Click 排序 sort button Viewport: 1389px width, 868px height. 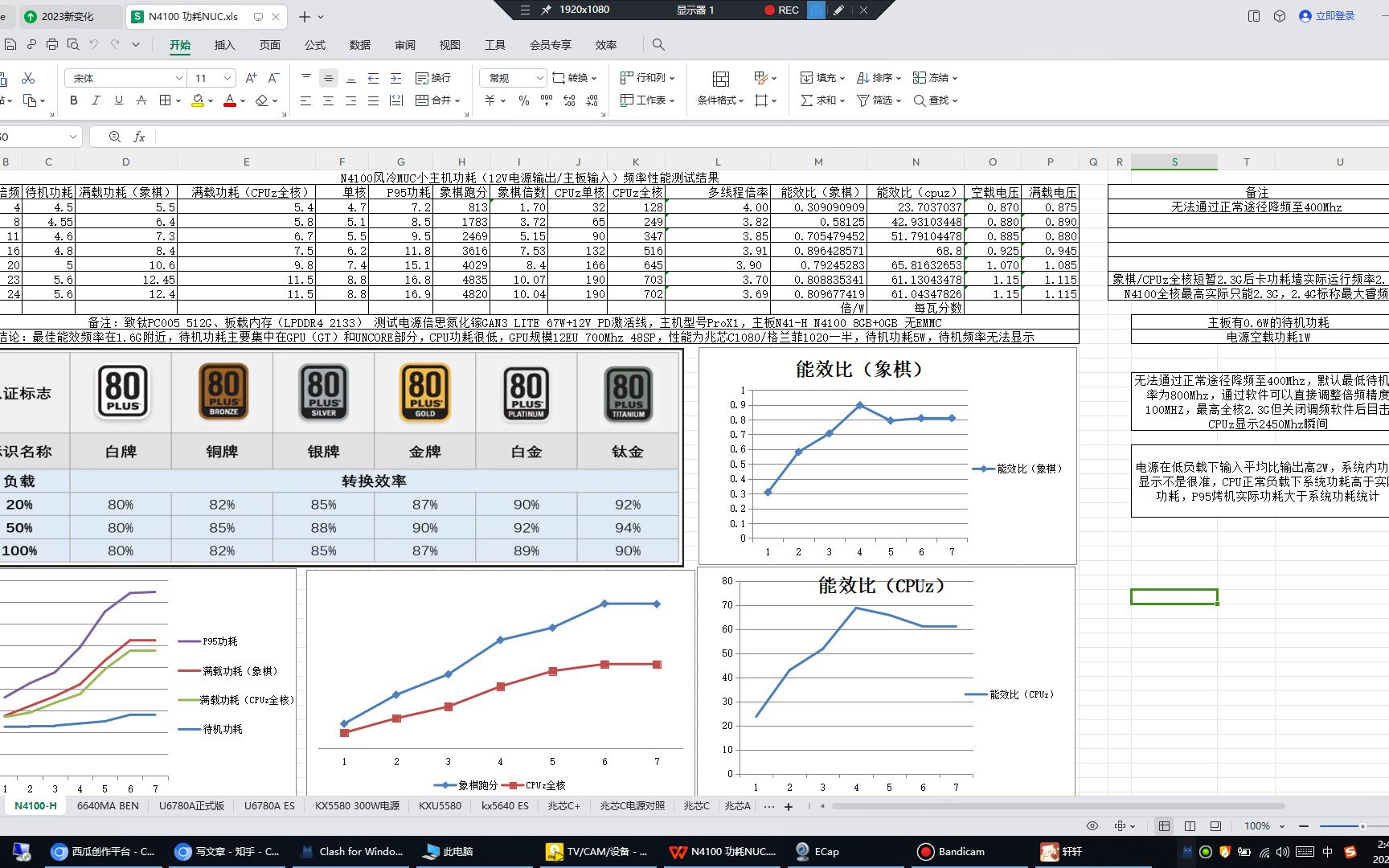879,78
